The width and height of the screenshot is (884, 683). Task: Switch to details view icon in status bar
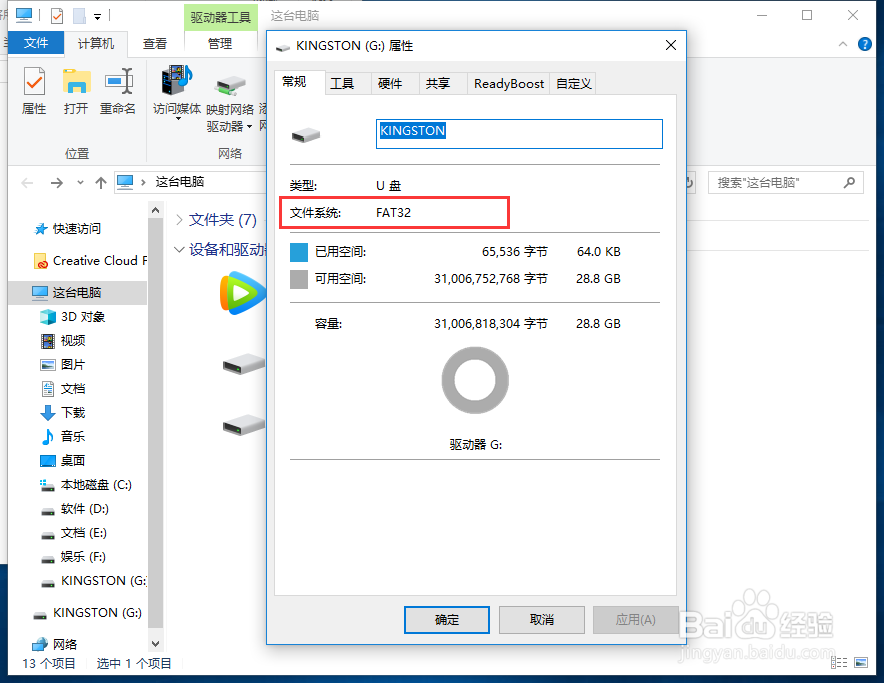[x=839, y=662]
